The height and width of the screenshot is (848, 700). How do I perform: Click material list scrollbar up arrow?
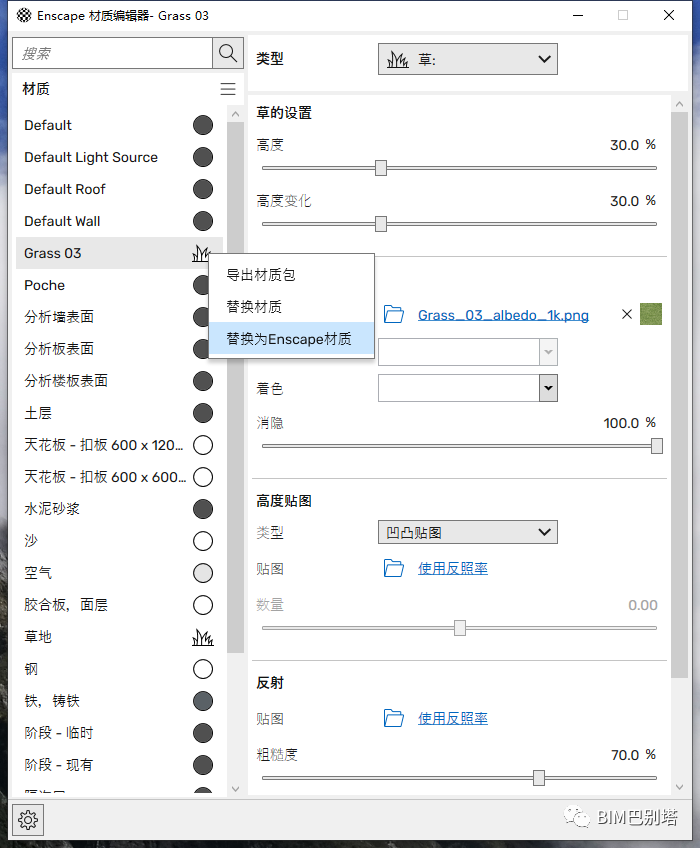click(x=235, y=114)
